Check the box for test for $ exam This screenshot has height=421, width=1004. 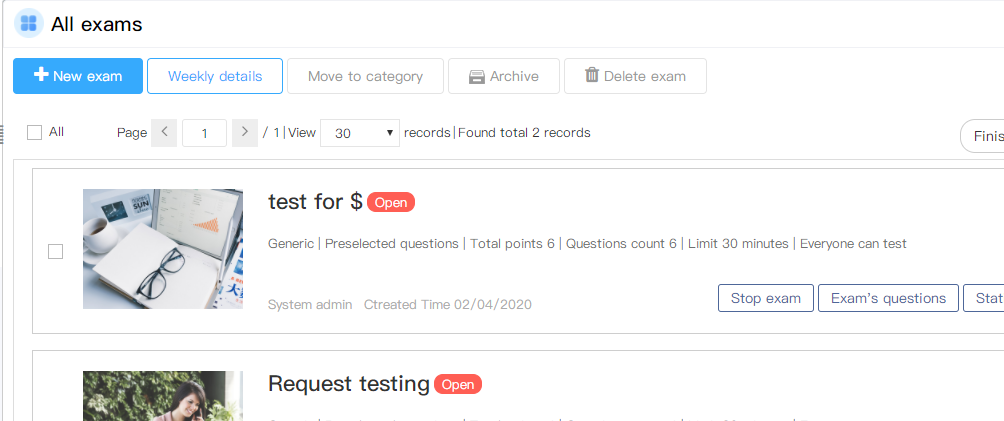(56, 252)
